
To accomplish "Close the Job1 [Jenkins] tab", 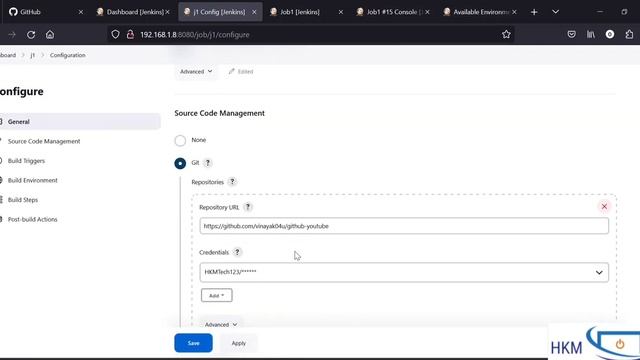I will pos(340,12).
